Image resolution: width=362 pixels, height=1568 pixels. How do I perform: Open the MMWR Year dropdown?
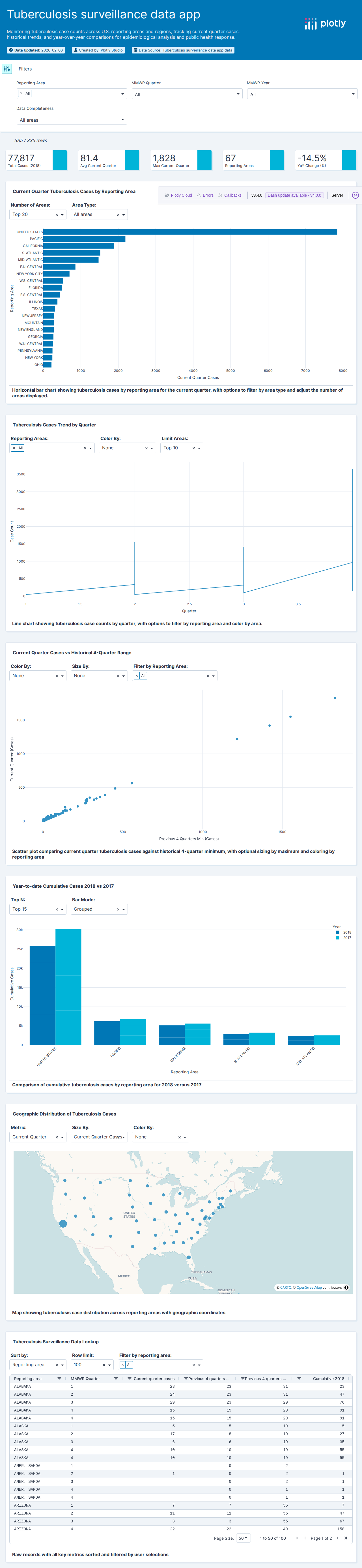tap(302, 94)
